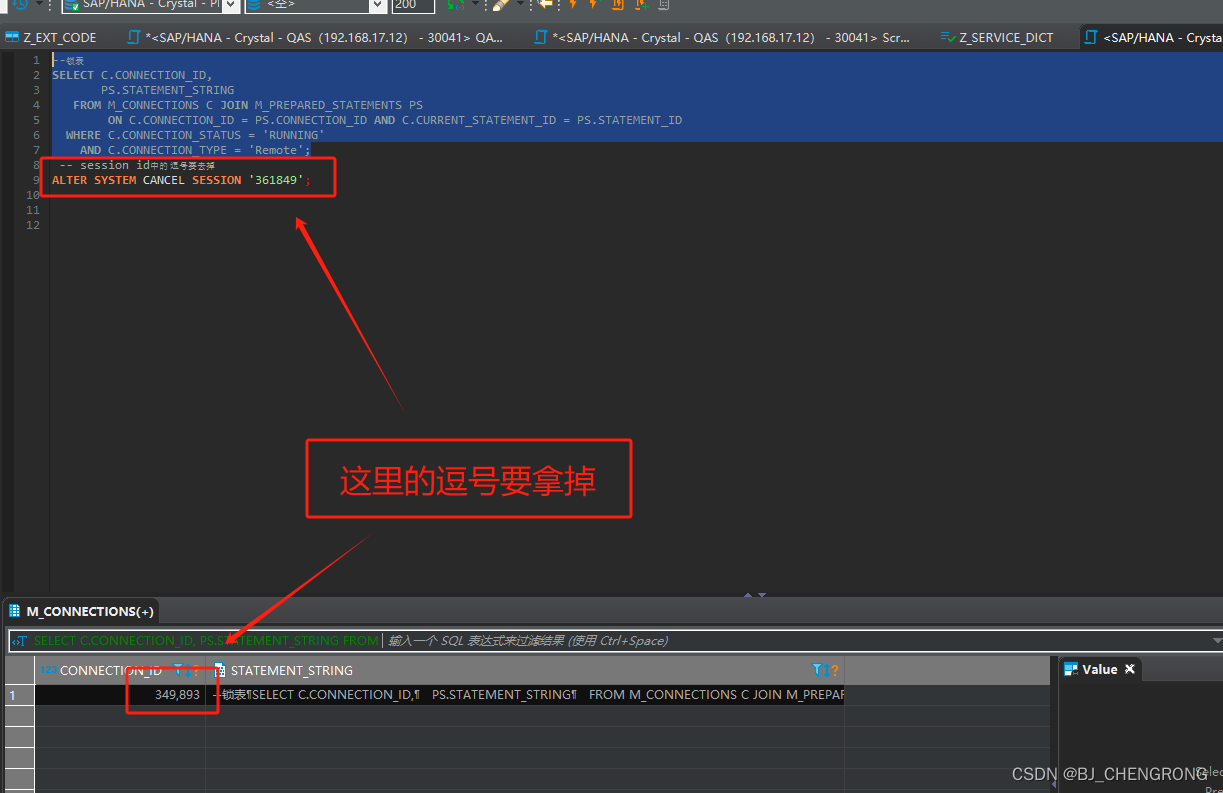Select the STATEMENT_STRING cell in row 1
The height and width of the screenshot is (793, 1223).
tap(526, 695)
